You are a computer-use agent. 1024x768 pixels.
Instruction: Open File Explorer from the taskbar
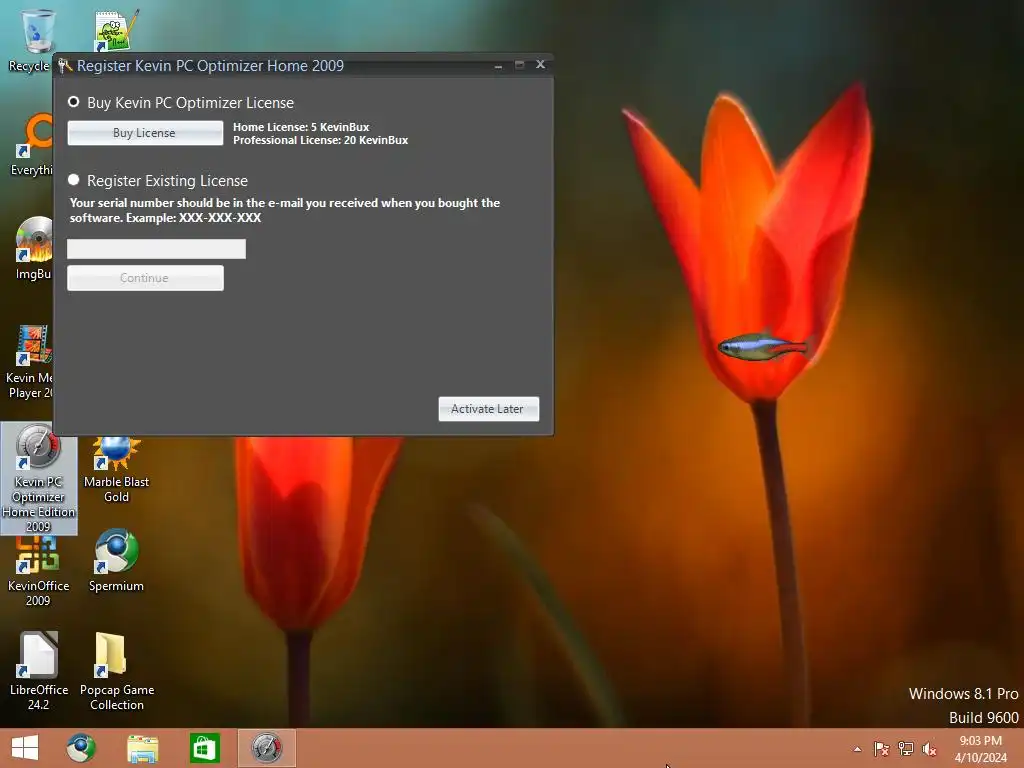142,748
